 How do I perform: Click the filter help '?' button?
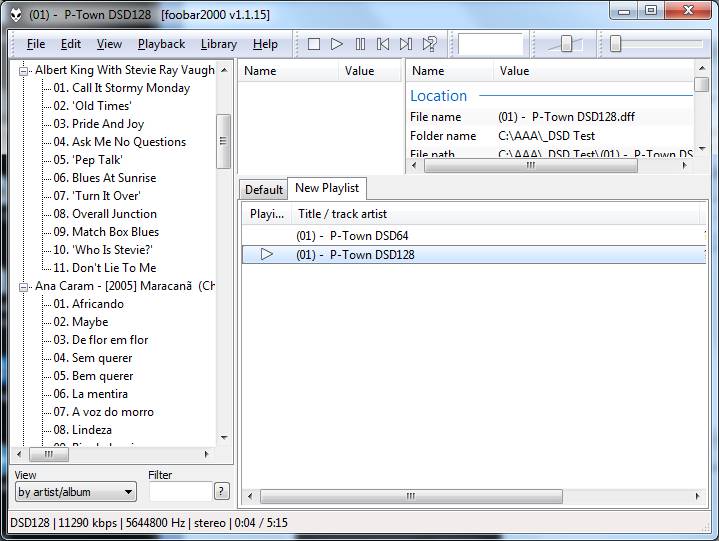tap(221, 491)
